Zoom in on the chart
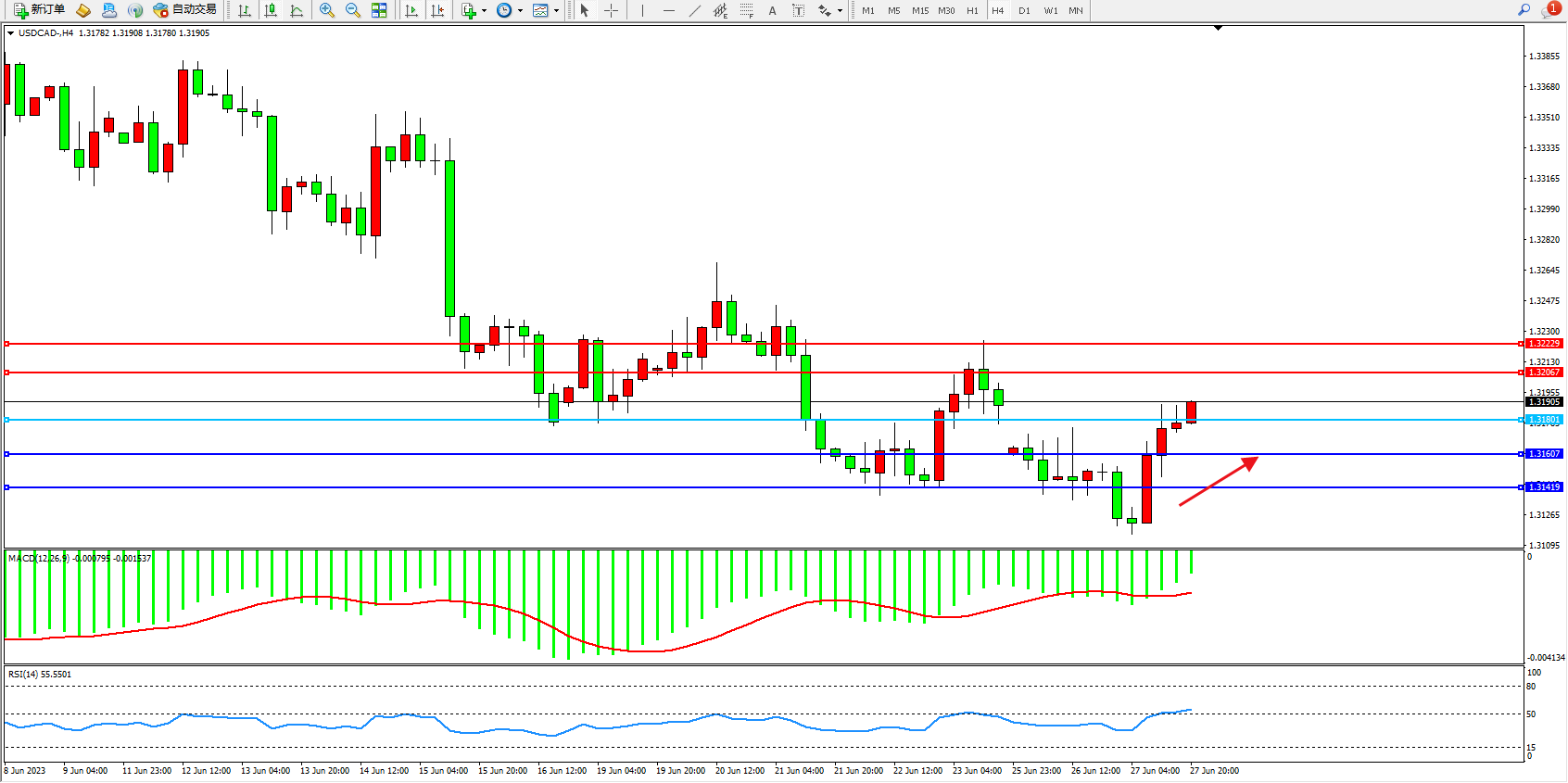The image size is (1568, 783). pos(327,10)
